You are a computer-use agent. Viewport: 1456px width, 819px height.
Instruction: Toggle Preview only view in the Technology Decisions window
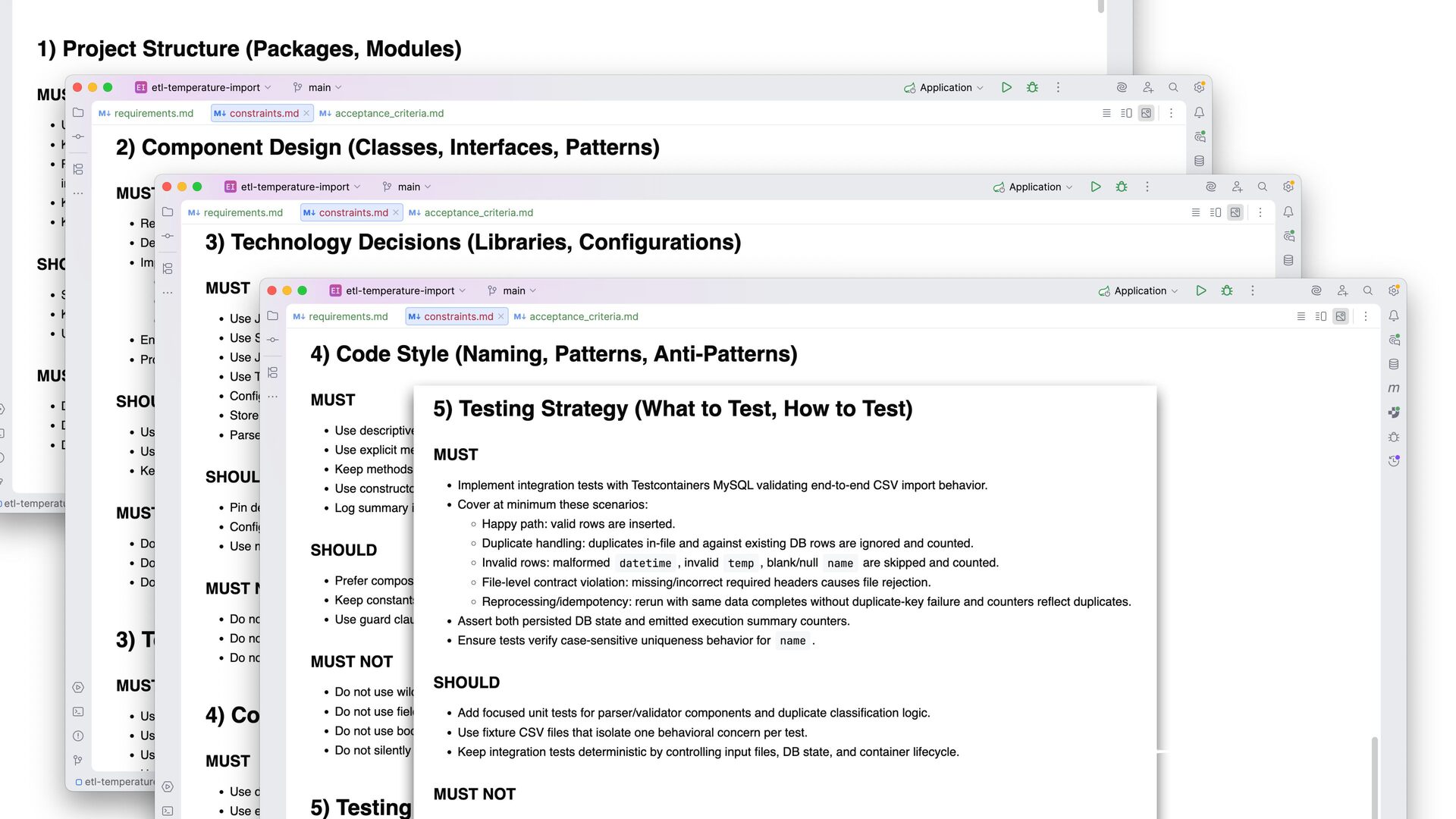1235,212
